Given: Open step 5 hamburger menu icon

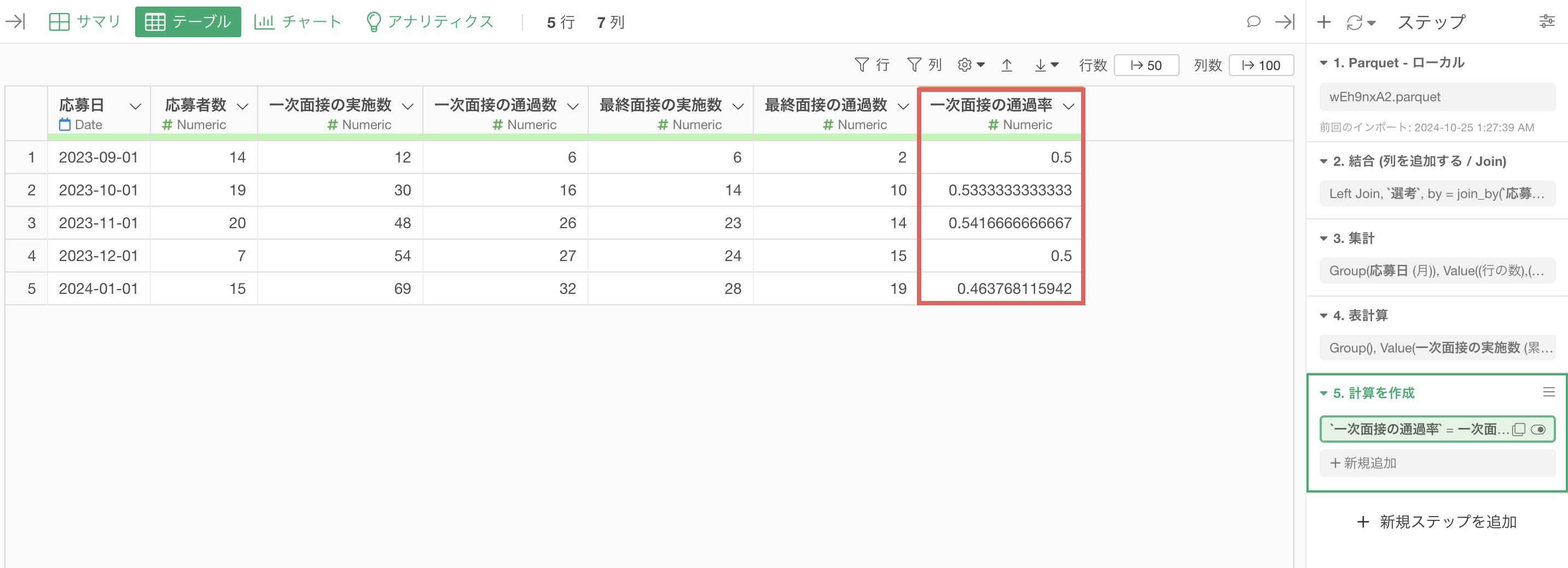Looking at the screenshot, I should tap(1549, 392).
